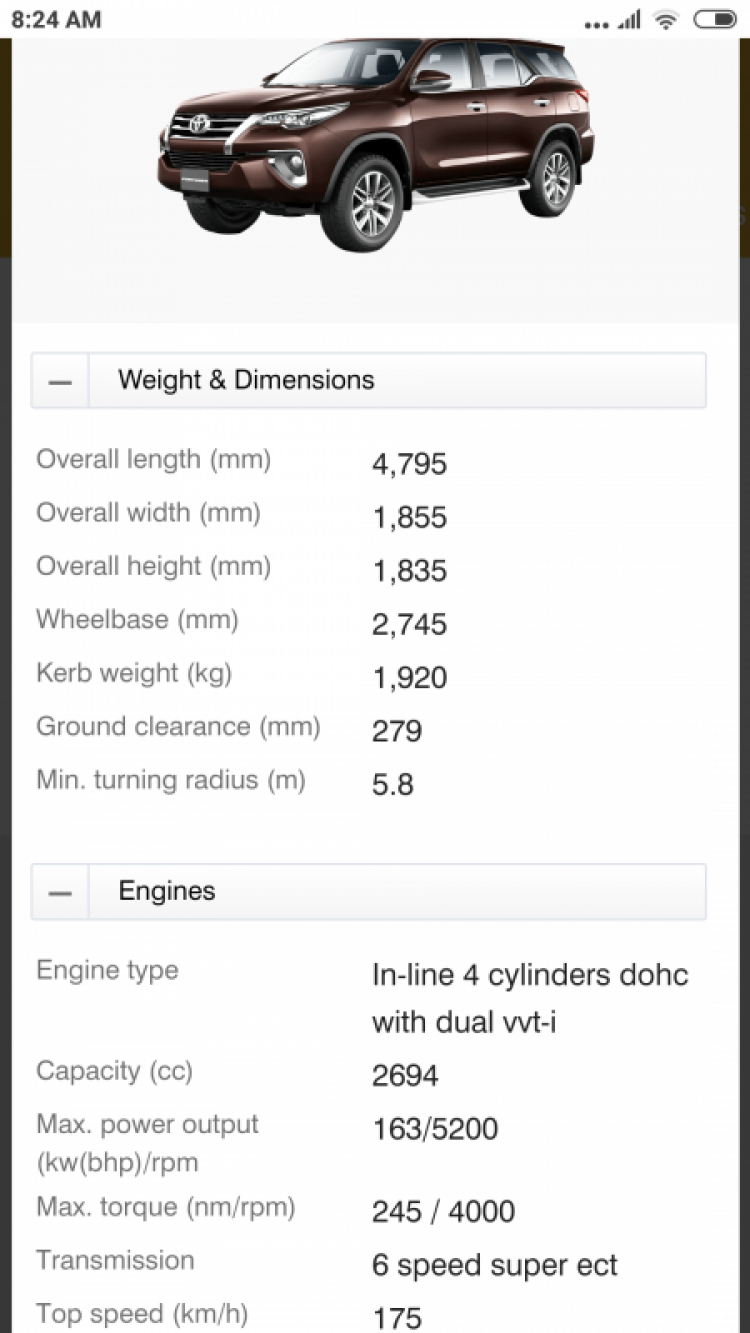The height and width of the screenshot is (1333, 750).
Task: Select the value 2694
Action: 405,1076
